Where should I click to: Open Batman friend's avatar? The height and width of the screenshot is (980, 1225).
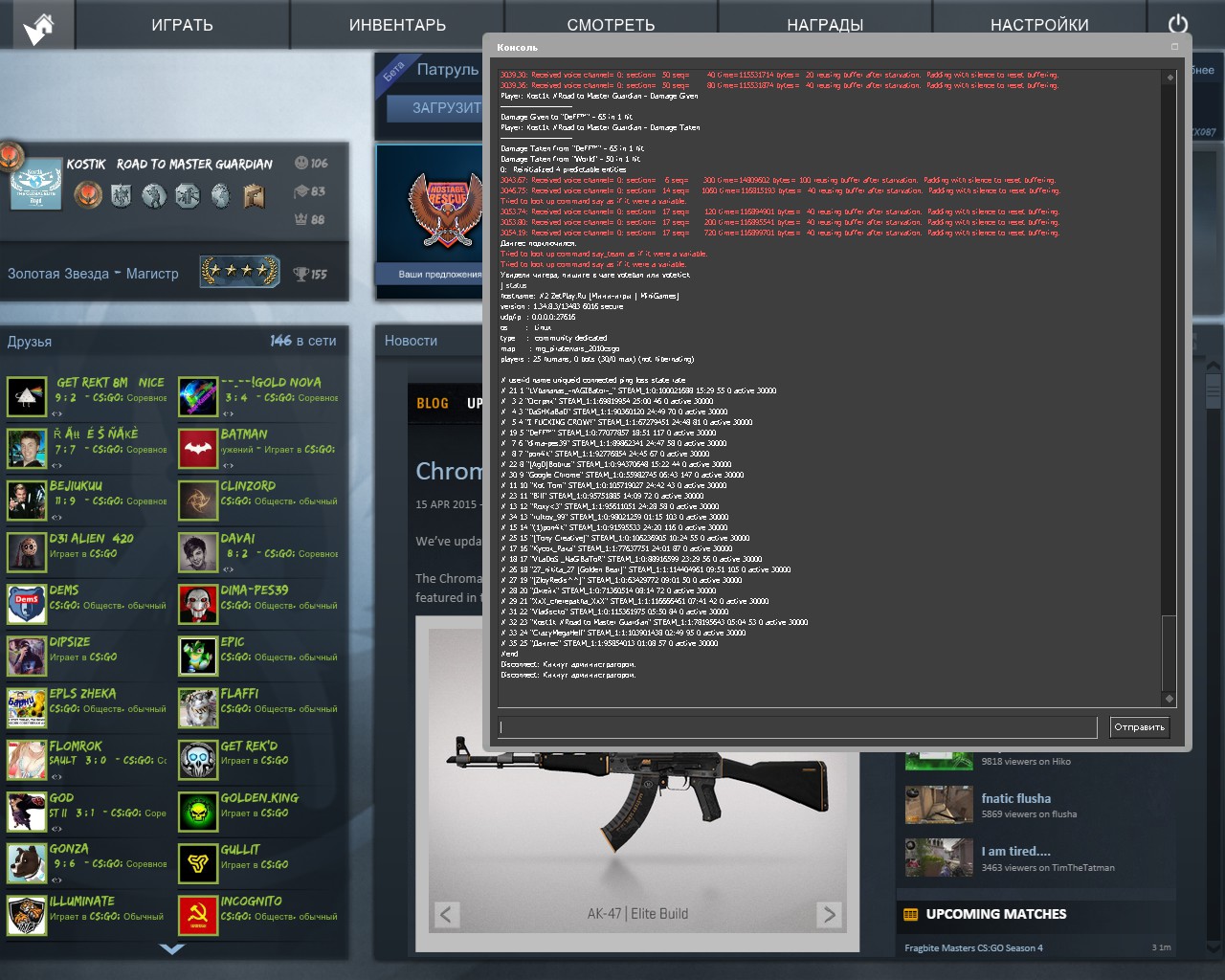[198, 449]
